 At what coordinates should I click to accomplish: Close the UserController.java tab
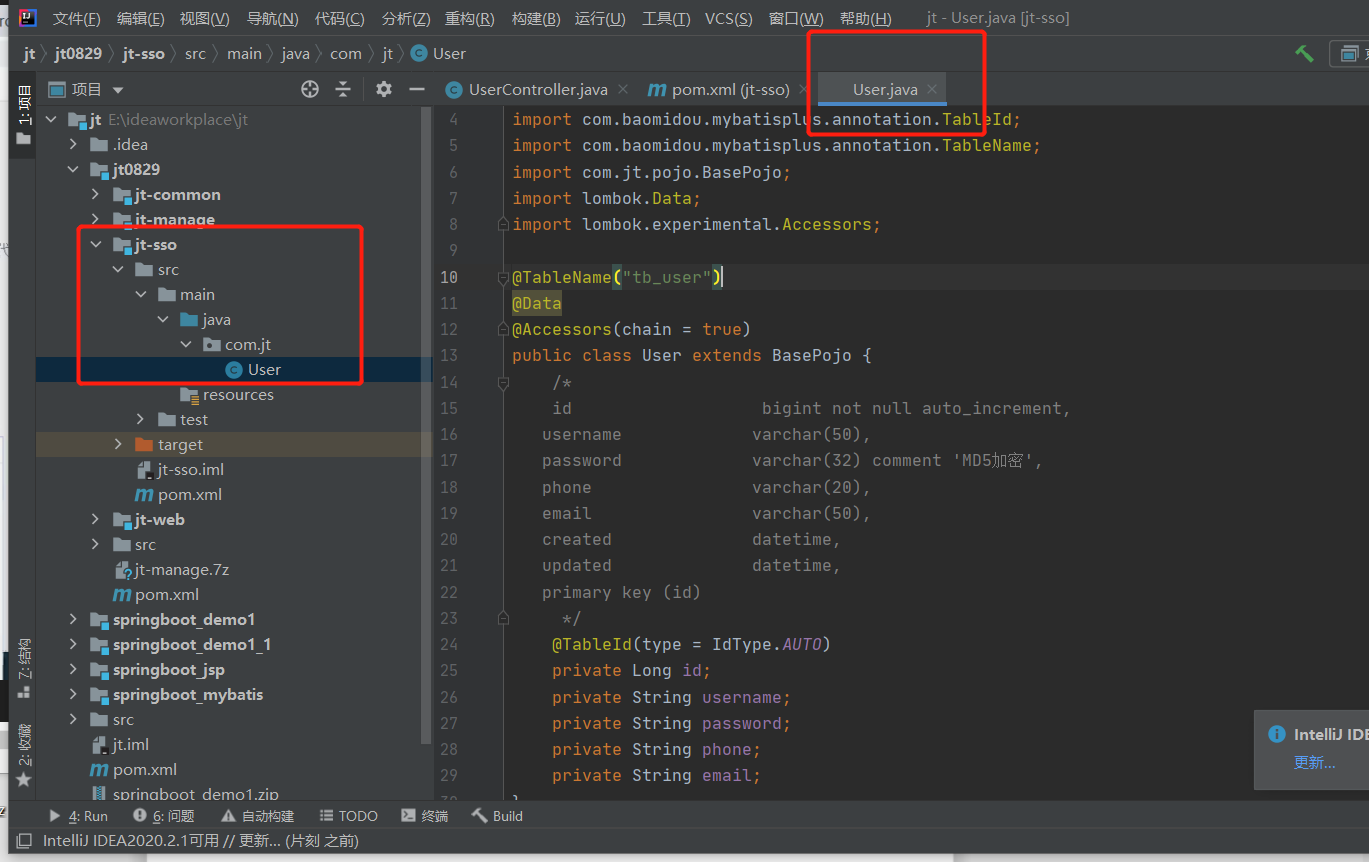(x=622, y=90)
